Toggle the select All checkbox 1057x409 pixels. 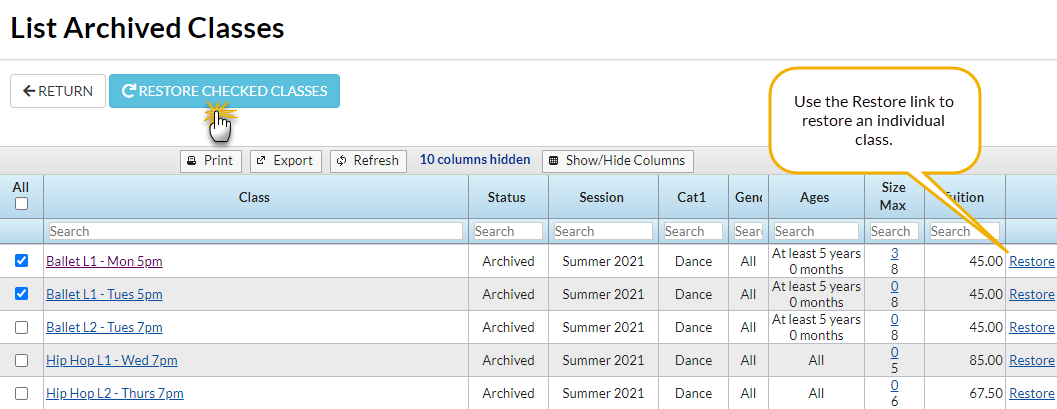pos(21,204)
